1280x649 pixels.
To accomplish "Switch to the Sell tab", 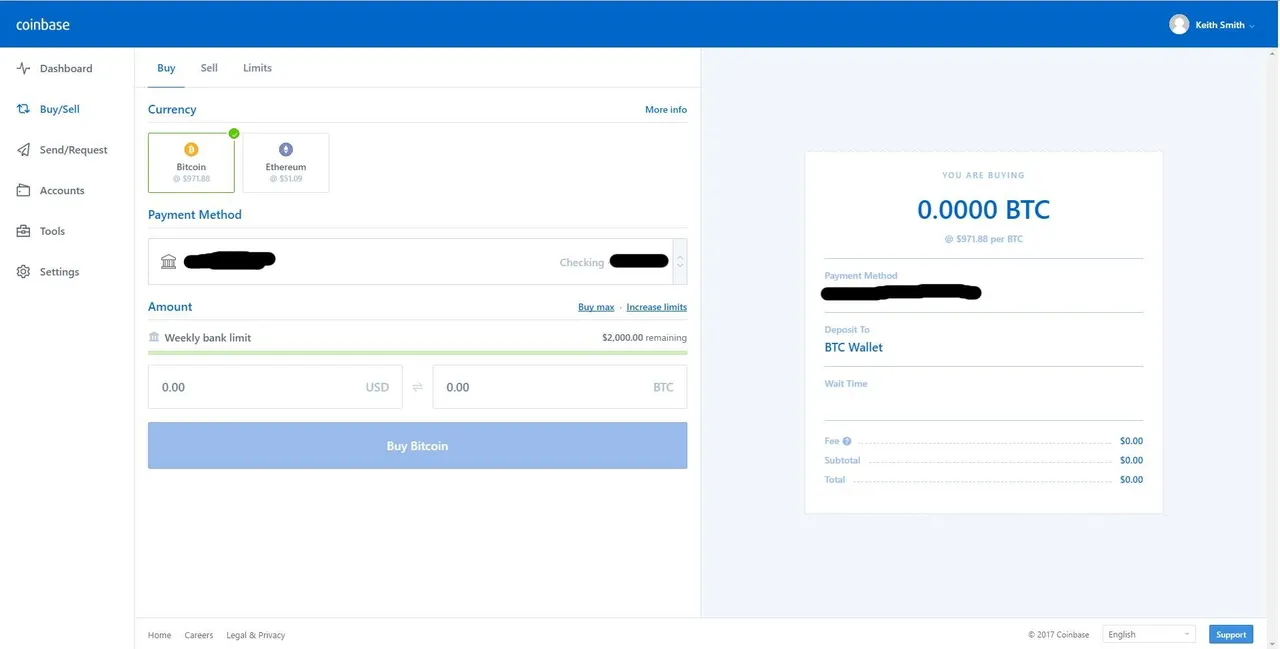I will [x=209, y=68].
